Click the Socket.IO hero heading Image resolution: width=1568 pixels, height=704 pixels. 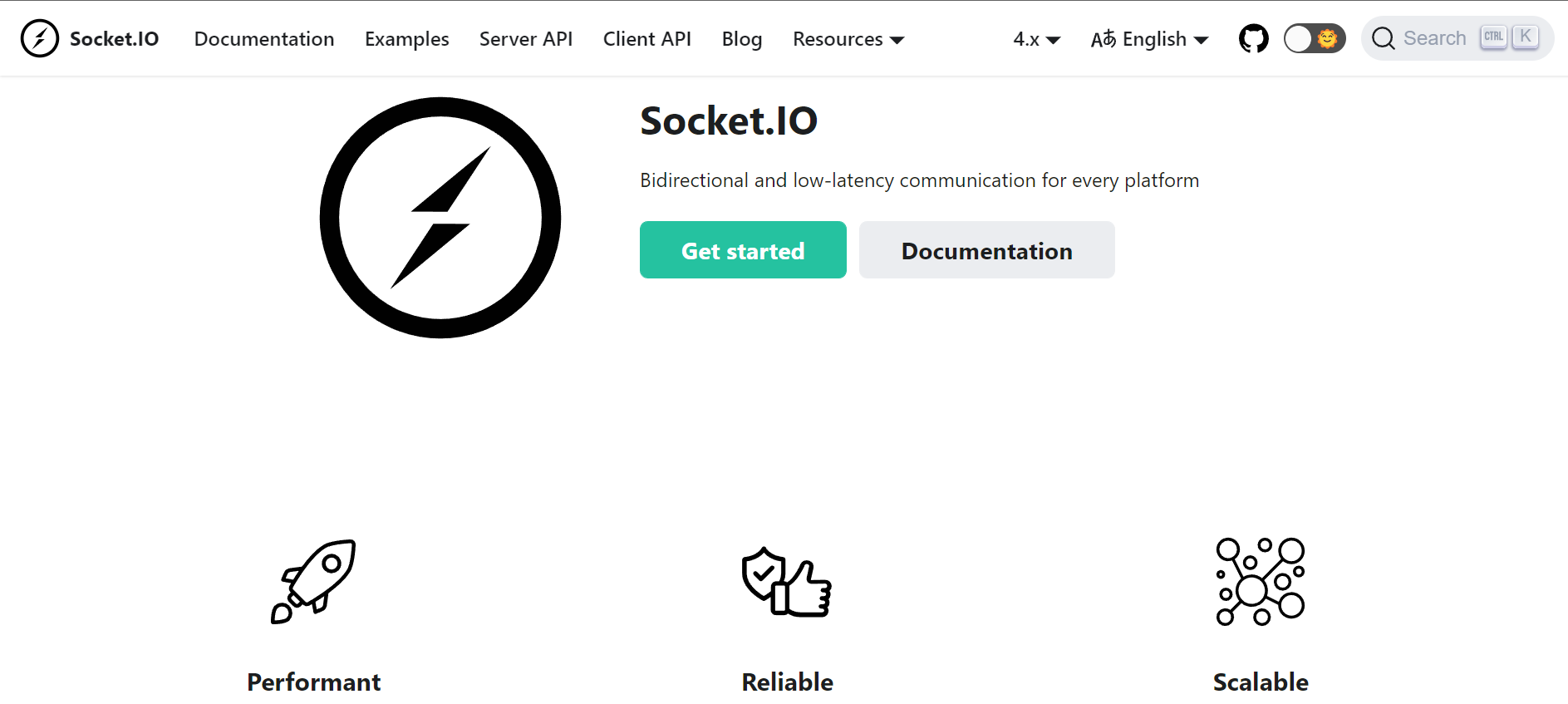pos(729,121)
